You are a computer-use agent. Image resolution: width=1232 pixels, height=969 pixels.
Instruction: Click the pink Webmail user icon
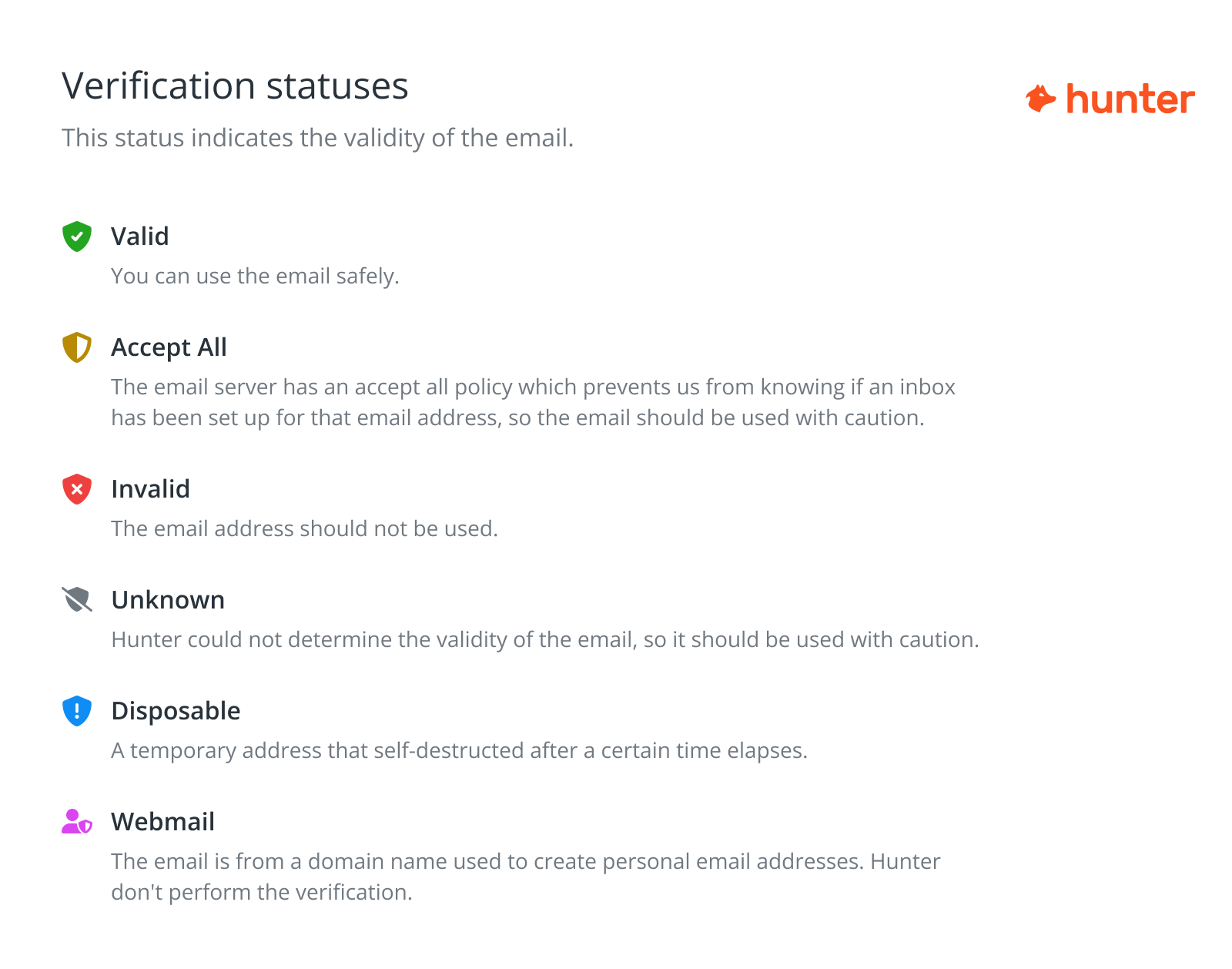[77, 821]
